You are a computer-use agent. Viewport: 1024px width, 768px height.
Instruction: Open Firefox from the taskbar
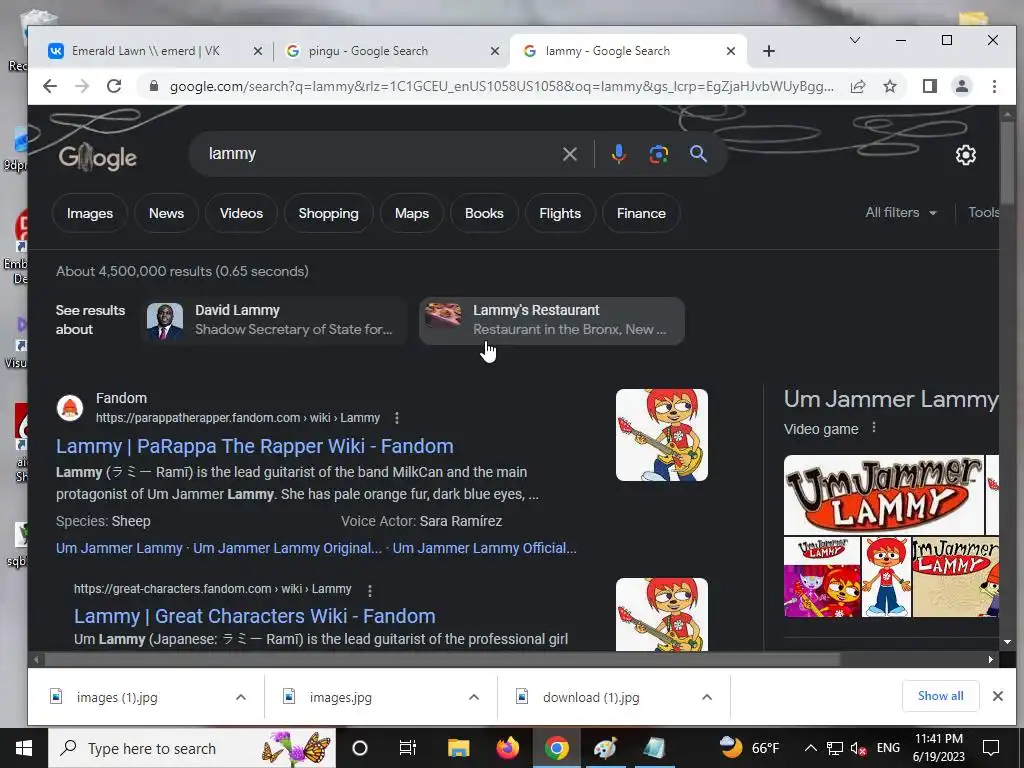[507, 748]
